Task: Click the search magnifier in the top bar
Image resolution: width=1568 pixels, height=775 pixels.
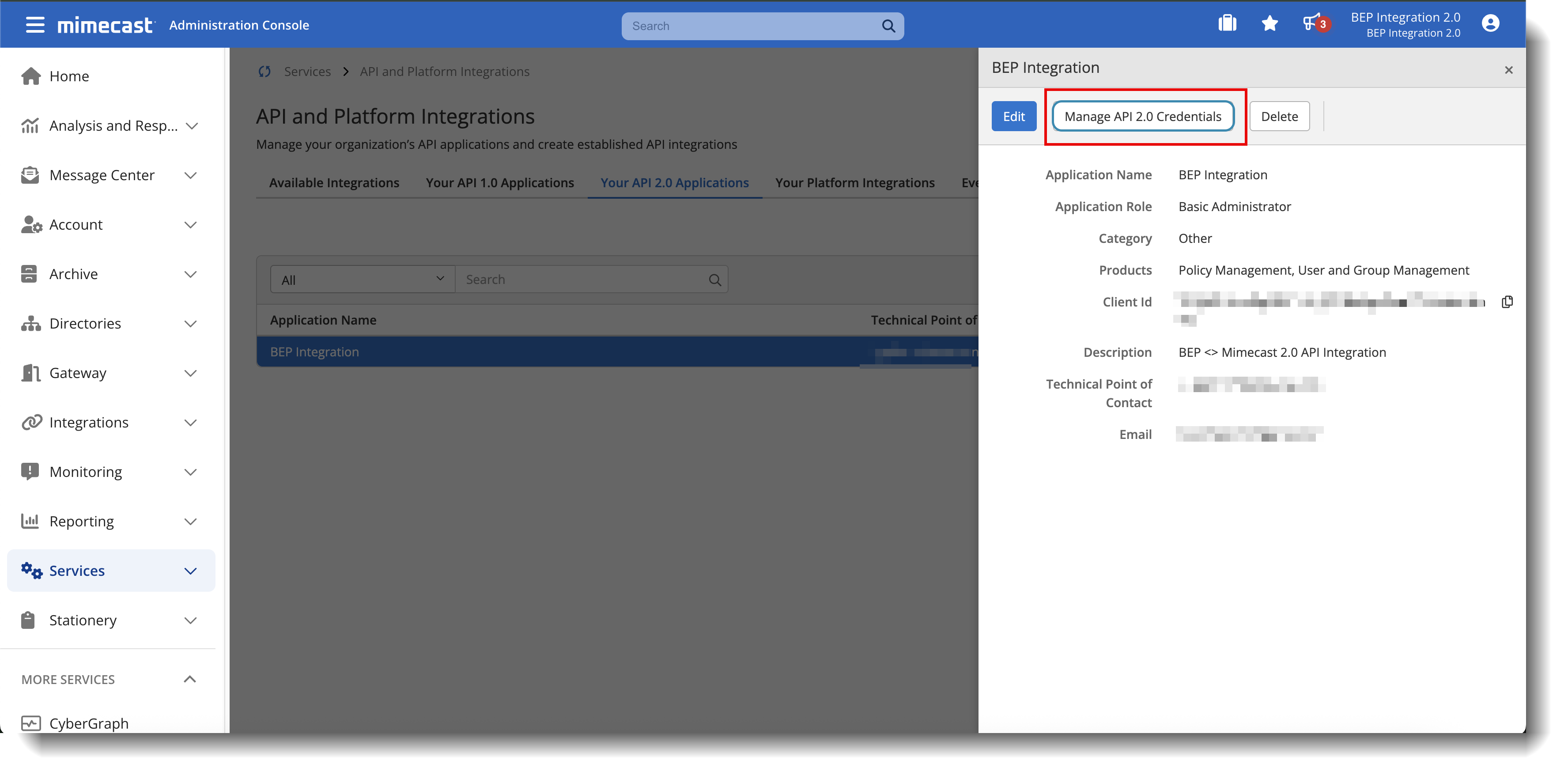Action: coord(888,26)
